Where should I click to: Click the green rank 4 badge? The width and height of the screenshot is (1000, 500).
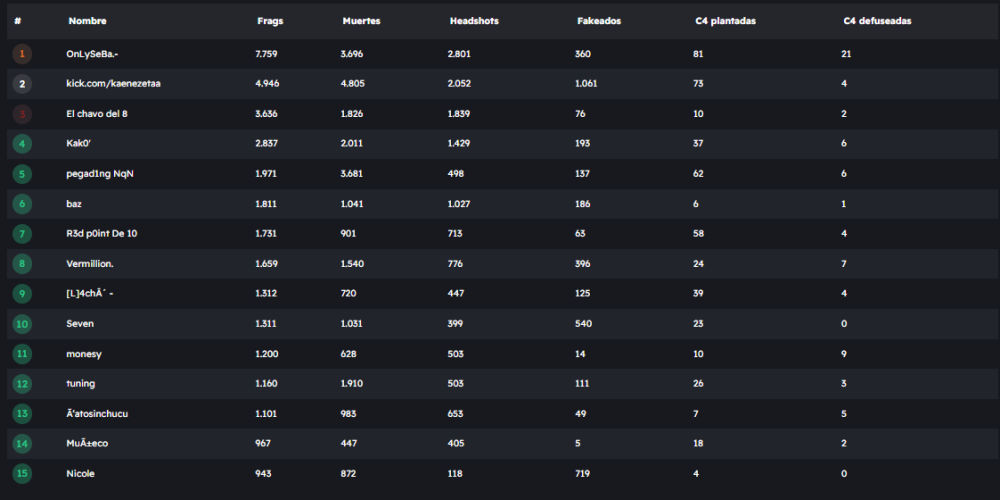click(x=22, y=144)
